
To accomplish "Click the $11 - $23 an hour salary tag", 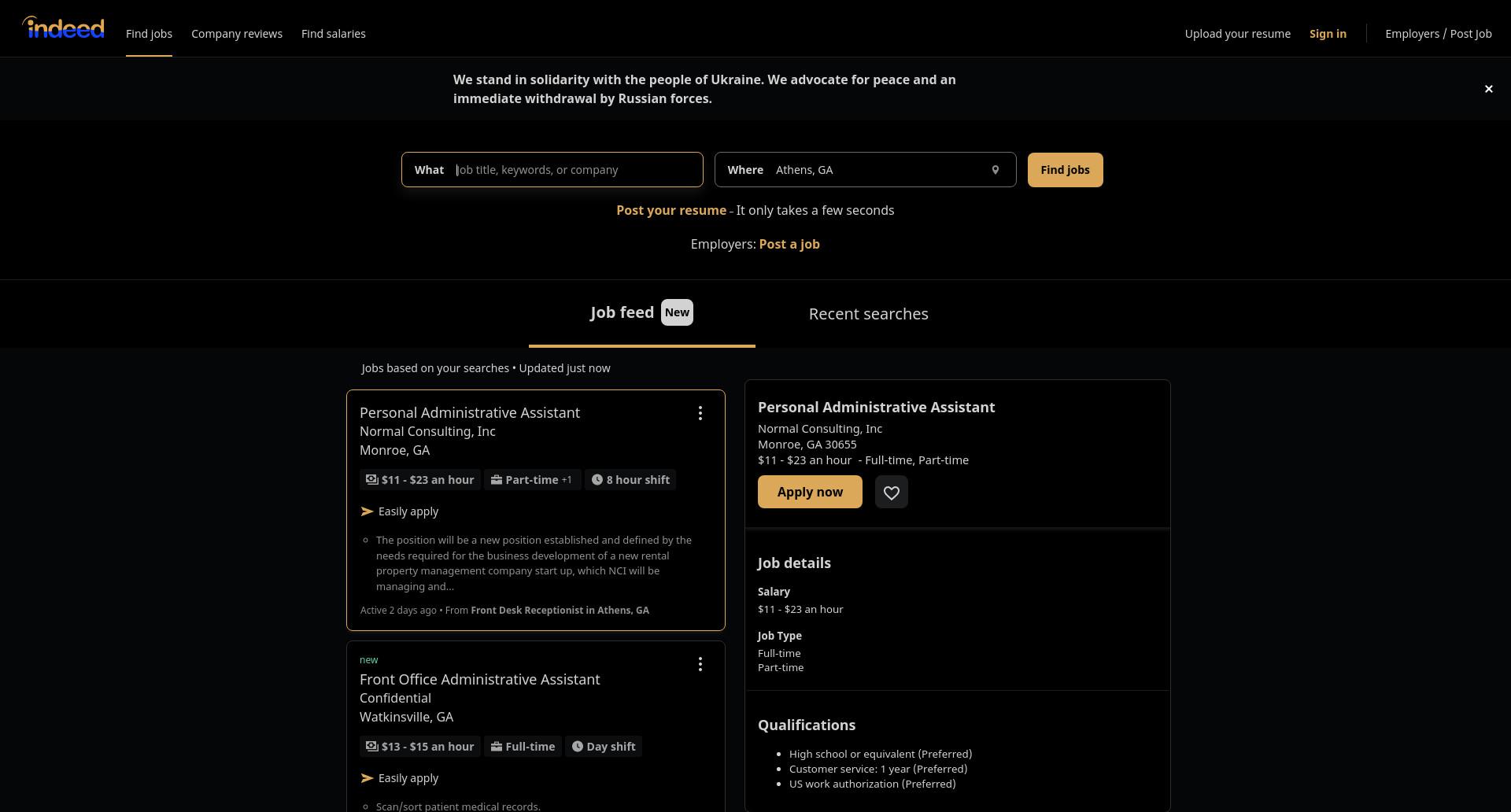I will 420,480.
